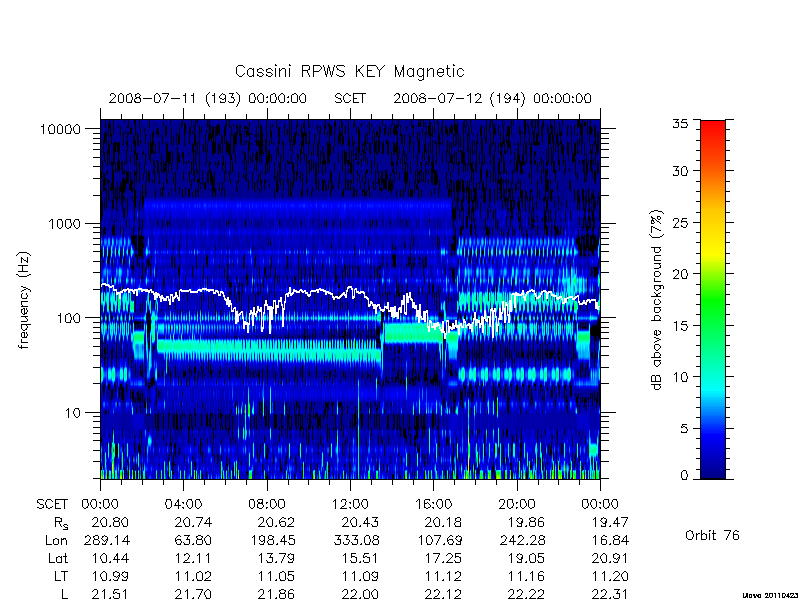Viewport: 800px width, 600px height.
Task: Click the Lon value '16.84'
Action: (610, 540)
